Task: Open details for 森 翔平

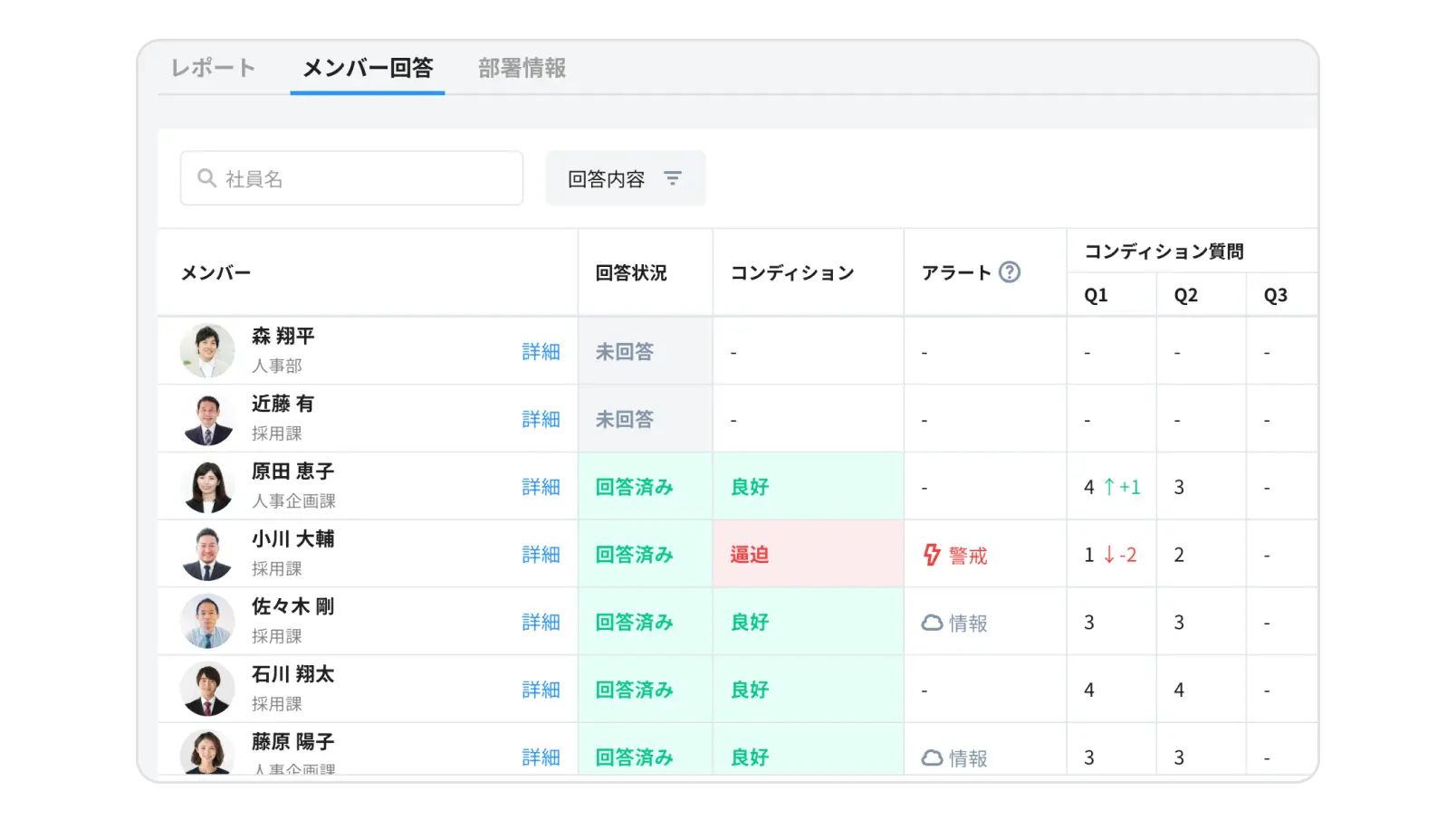Action: coord(541,352)
